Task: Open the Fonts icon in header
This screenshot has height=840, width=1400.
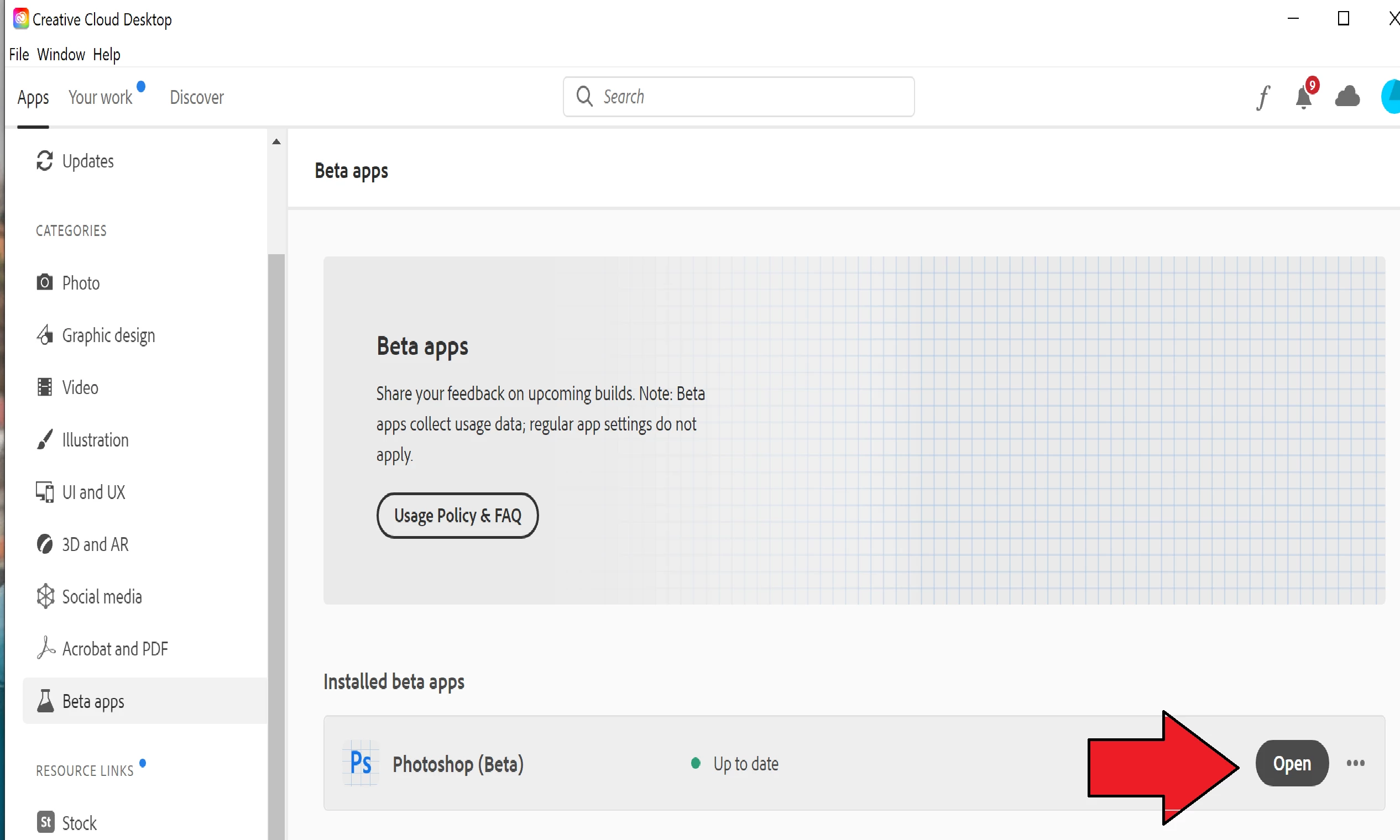Action: [1263, 97]
